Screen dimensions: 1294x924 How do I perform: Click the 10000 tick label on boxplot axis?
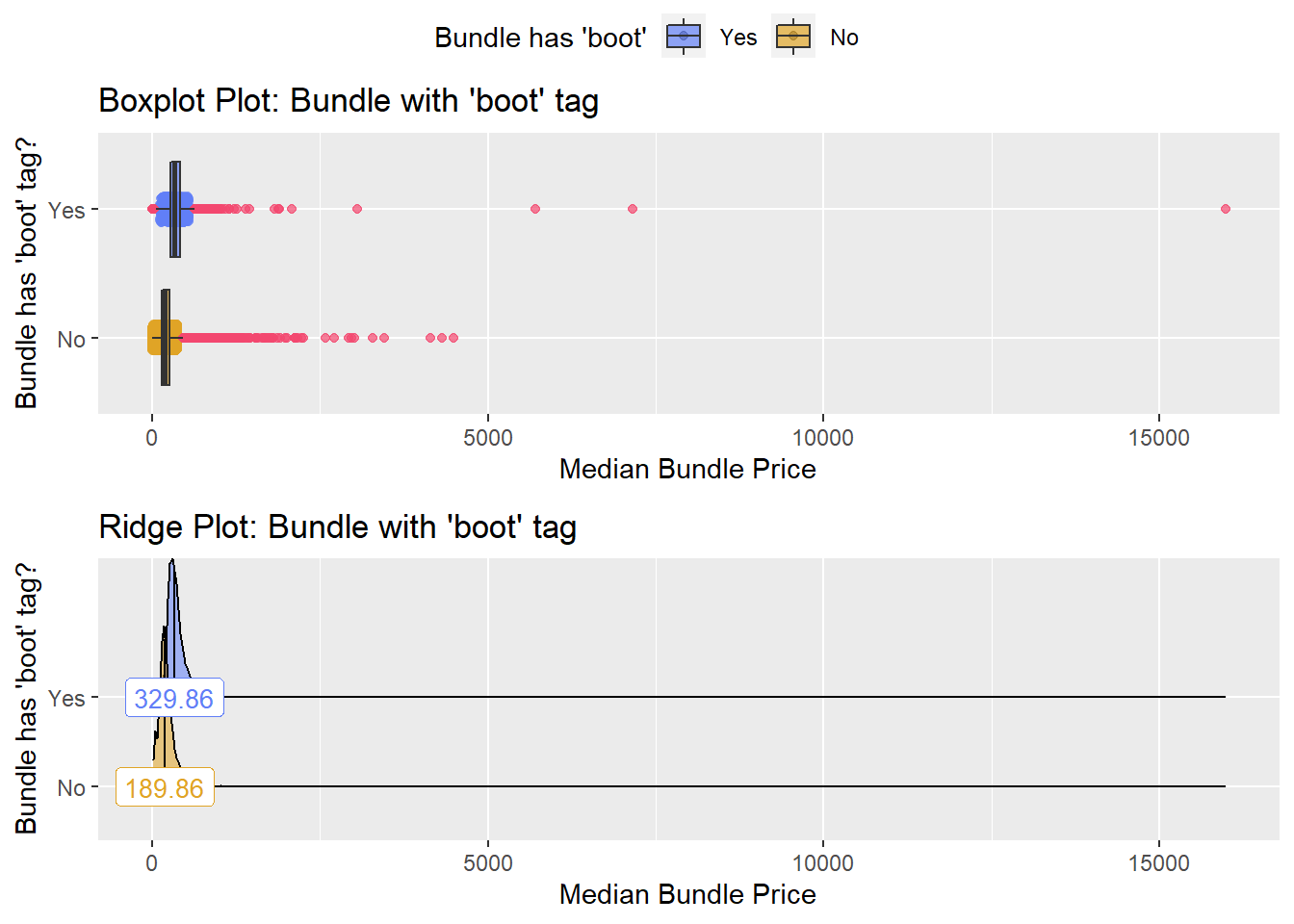(x=823, y=438)
